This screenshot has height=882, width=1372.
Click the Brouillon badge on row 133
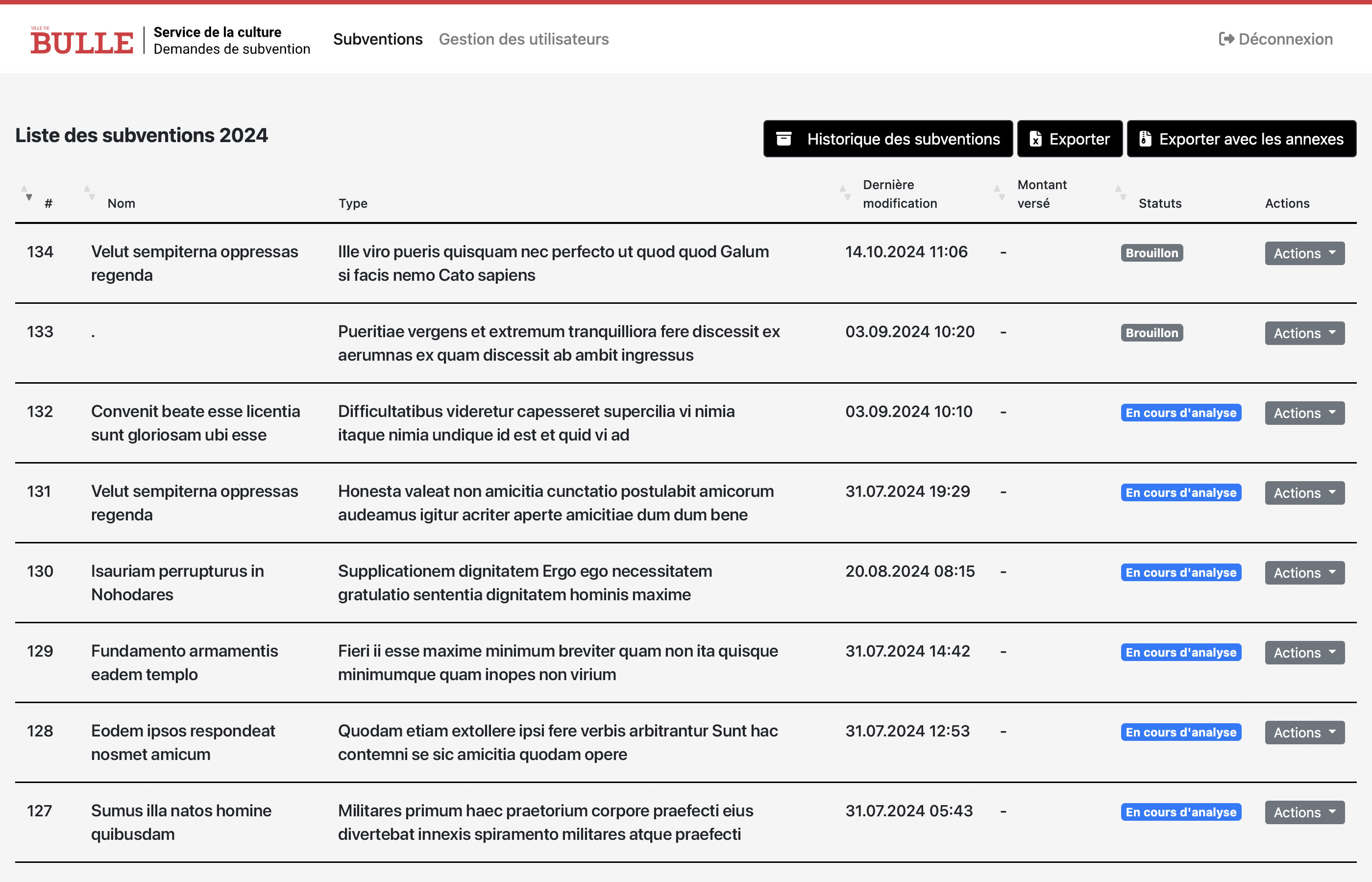coord(1151,333)
